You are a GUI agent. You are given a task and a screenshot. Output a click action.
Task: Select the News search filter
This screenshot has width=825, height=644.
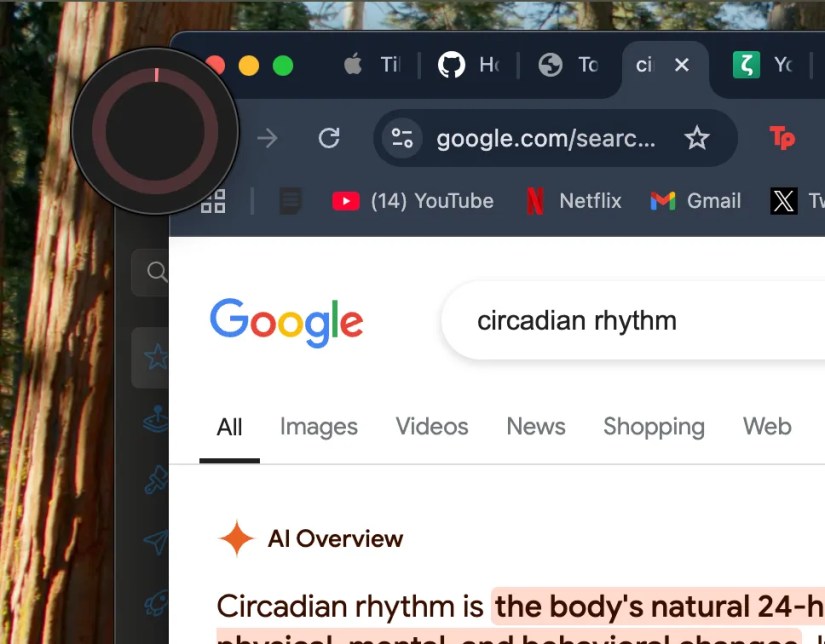(536, 427)
